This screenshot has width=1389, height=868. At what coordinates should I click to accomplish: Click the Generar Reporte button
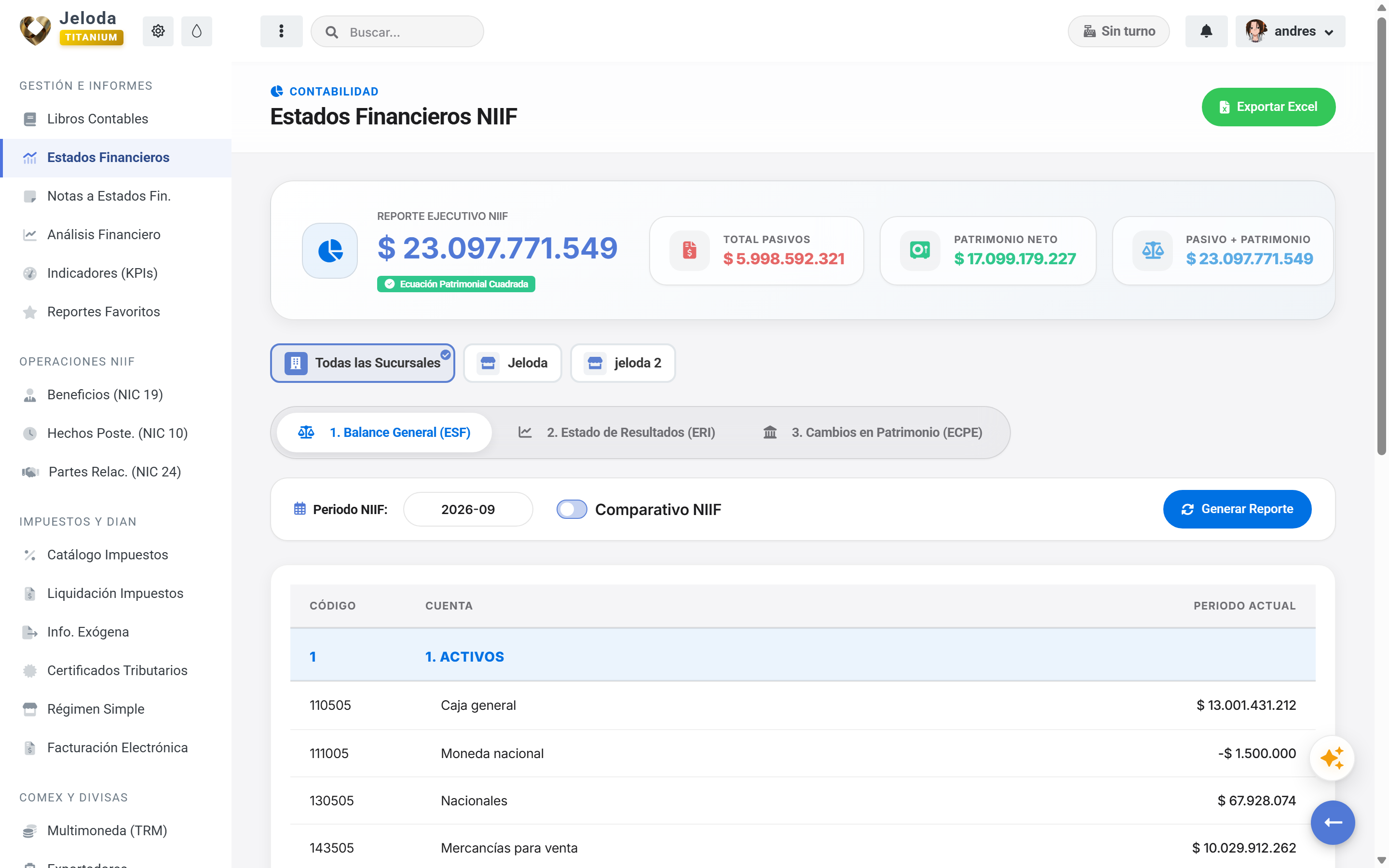(x=1237, y=509)
